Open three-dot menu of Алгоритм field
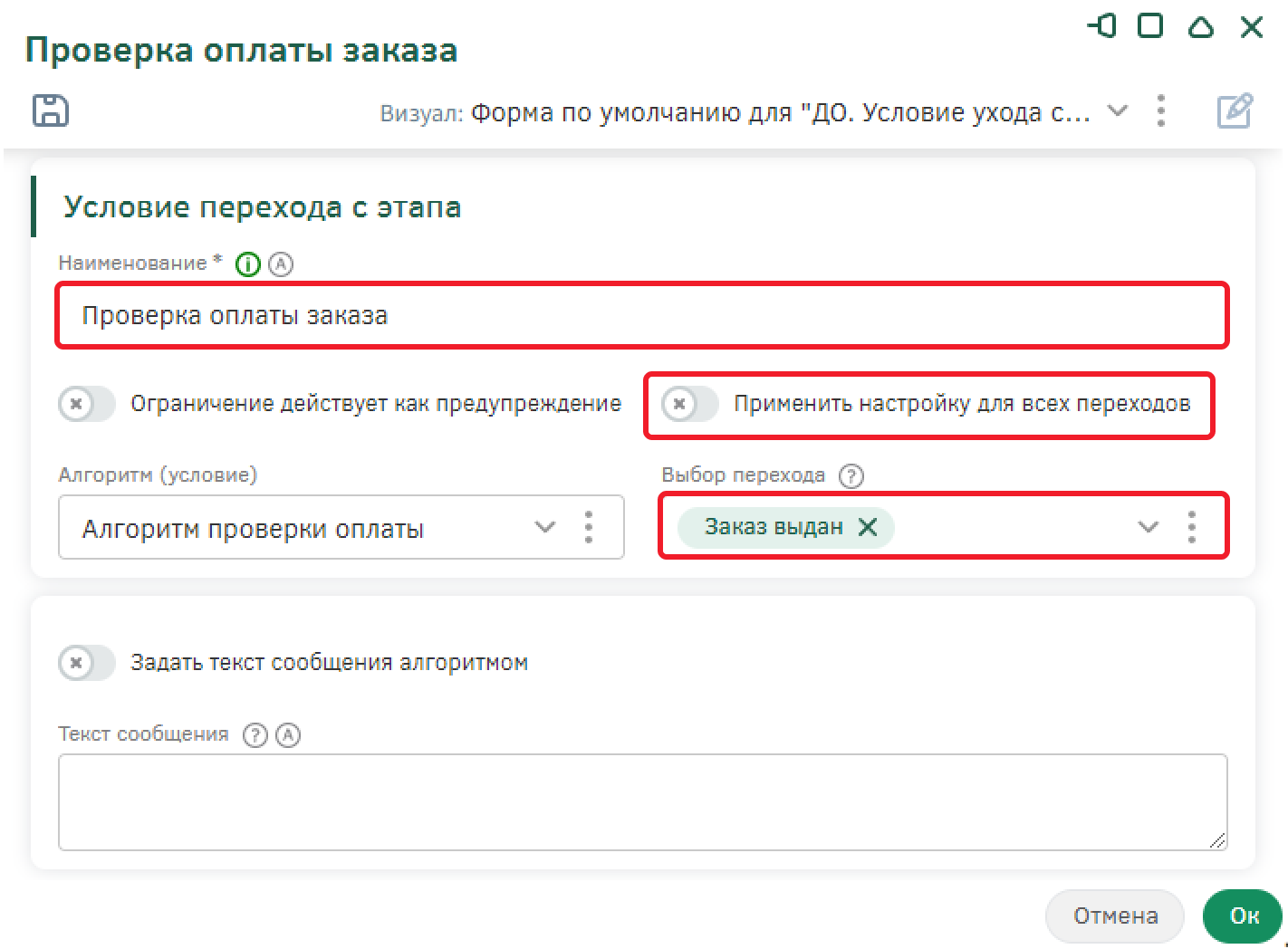The width and height of the screenshot is (1288, 949). (589, 527)
